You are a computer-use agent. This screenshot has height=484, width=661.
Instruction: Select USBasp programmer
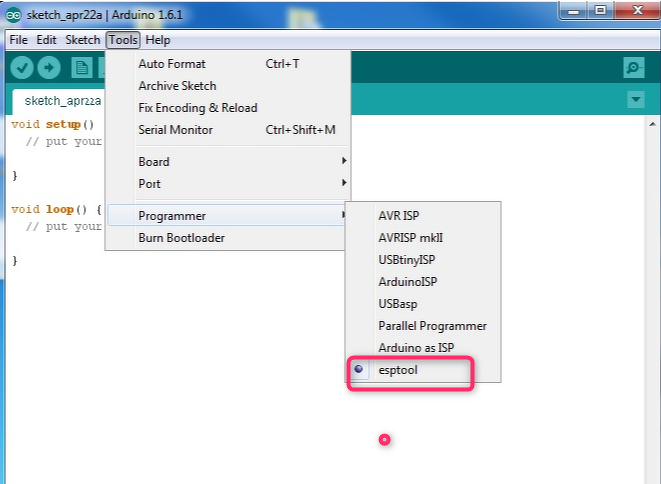(423, 304)
